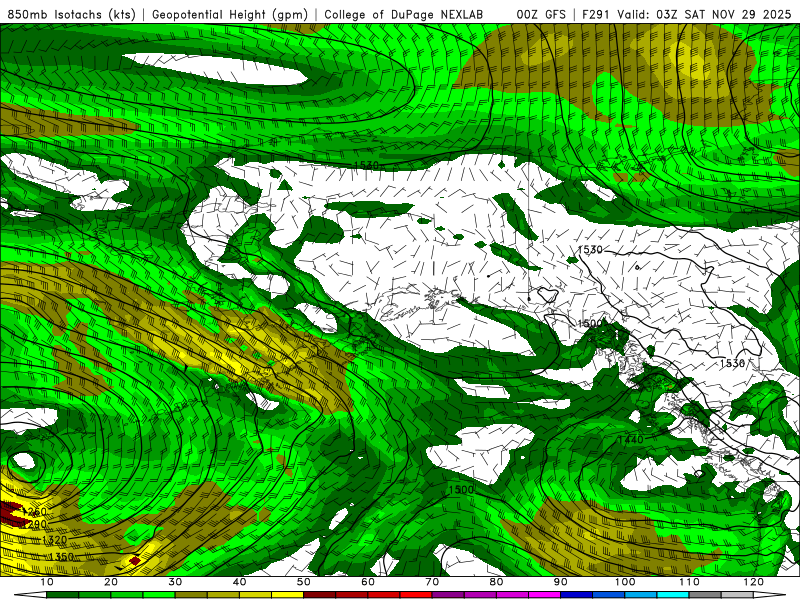Click the legend value 90
This screenshot has width=800, height=600.
(561, 582)
